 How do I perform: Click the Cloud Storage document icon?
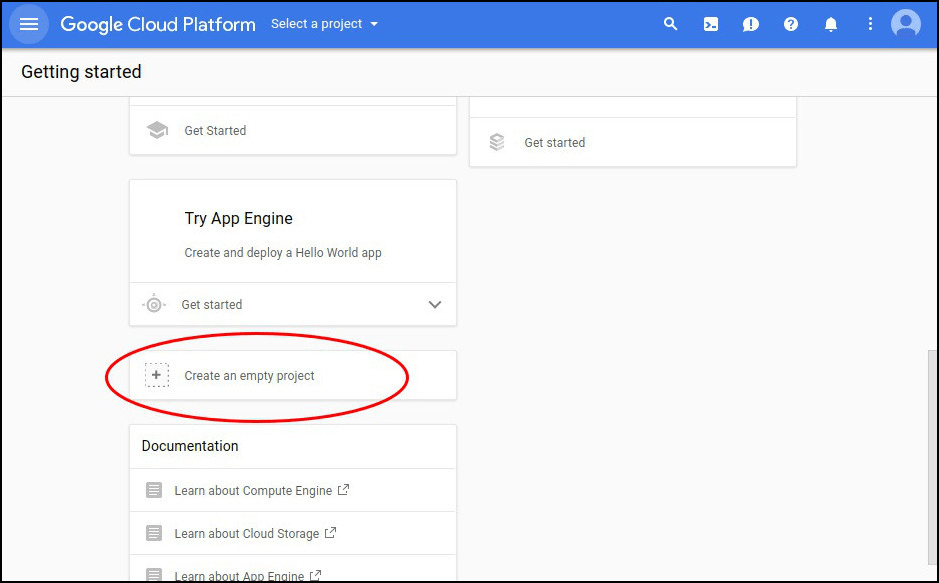(x=154, y=533)
